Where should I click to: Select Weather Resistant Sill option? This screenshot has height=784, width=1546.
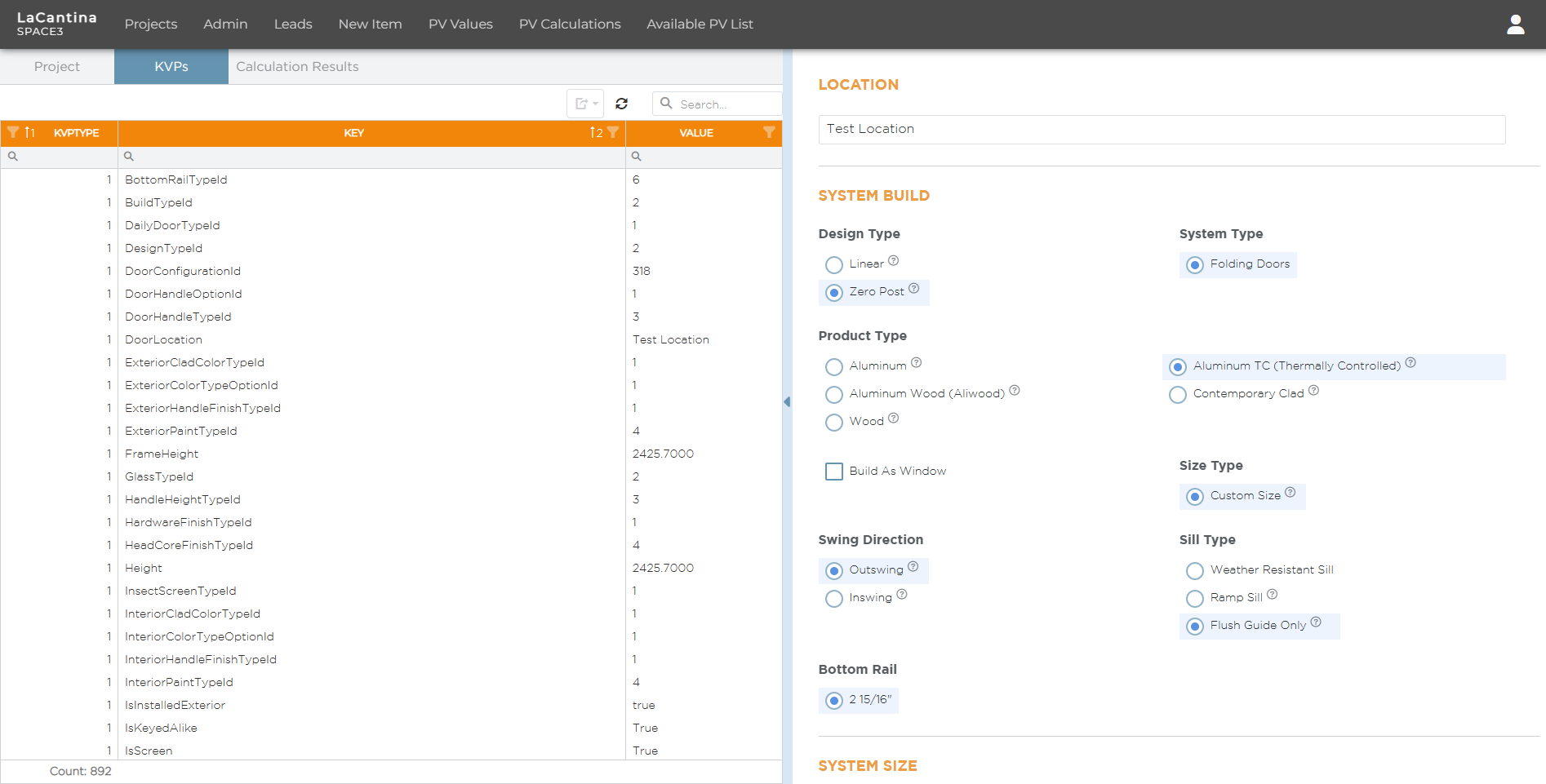click(1194, 571)
